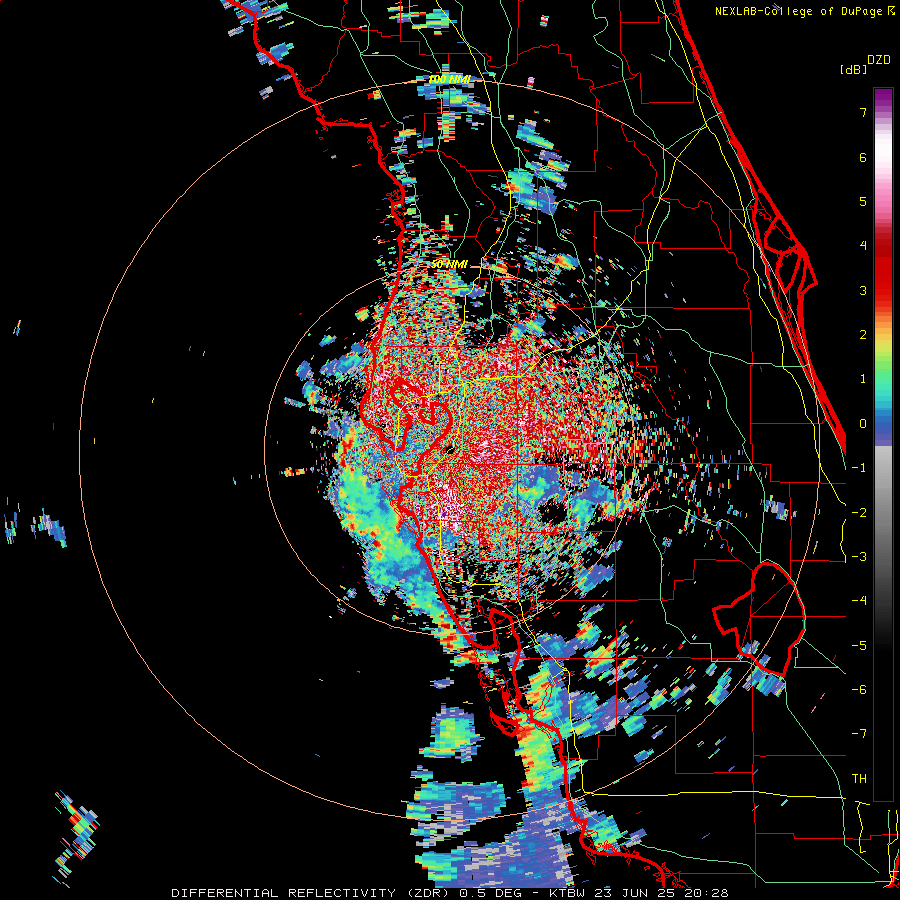The image size is (900, 900).
Task: Click the TH threshold label on scale
Action: [859, 779]
